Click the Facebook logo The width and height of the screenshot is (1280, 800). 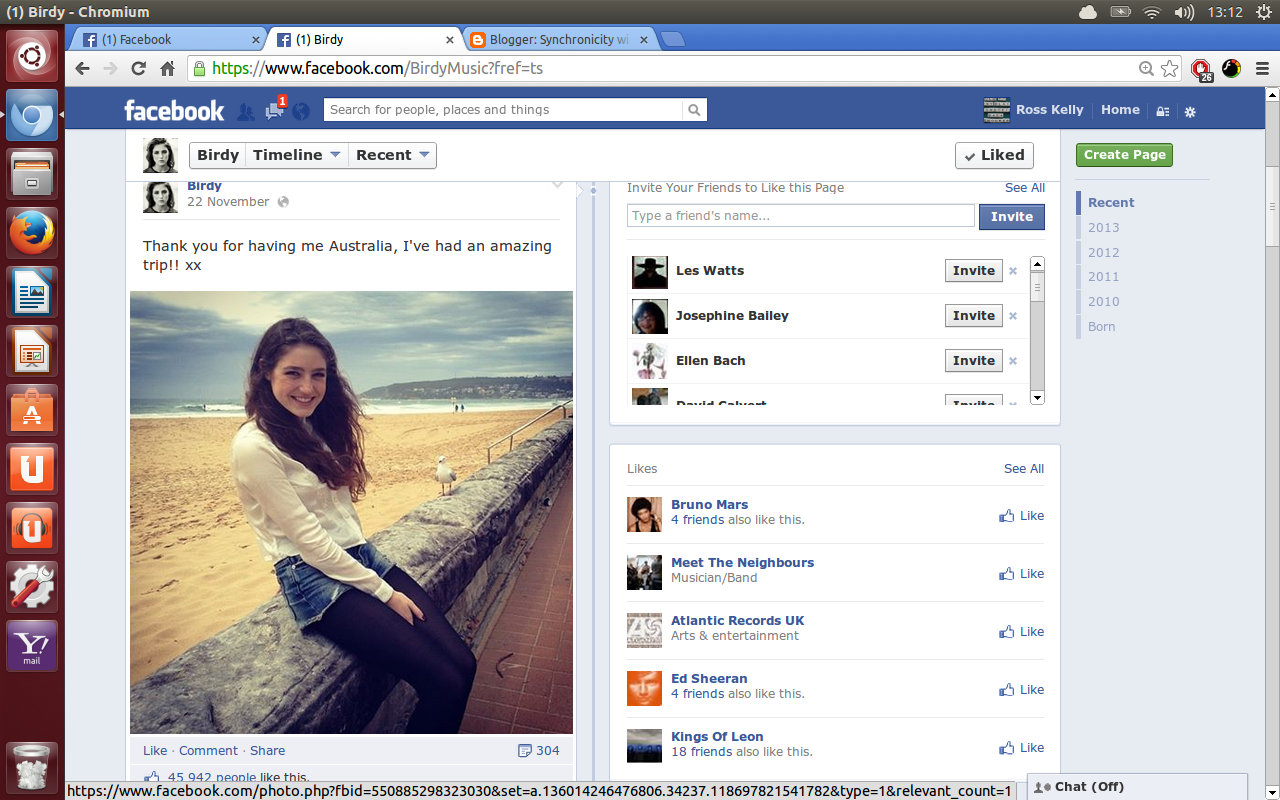(174, 110)
